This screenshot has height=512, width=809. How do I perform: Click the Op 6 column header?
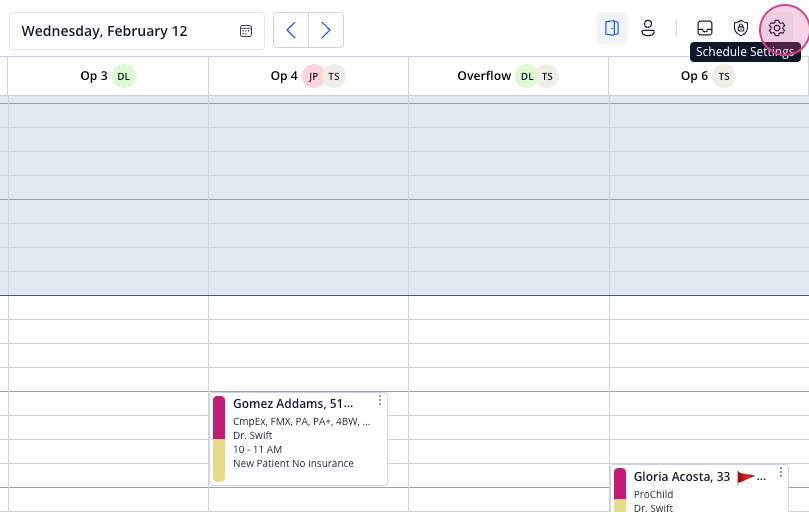click(x=708, y=76)
